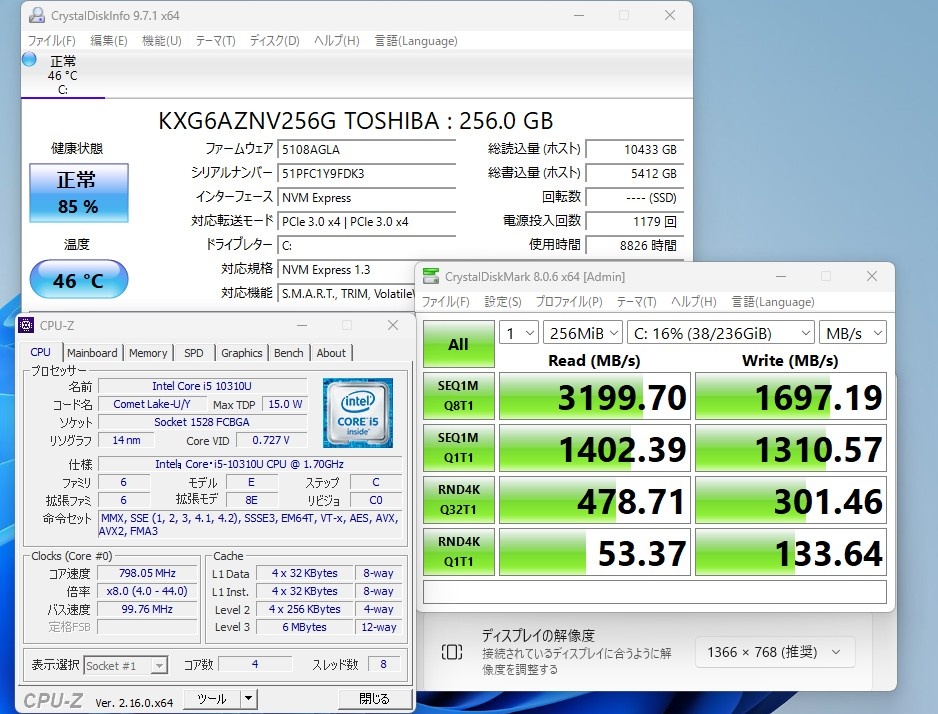Minimize the CrystalDiskMark window

(x=781, y=276)
